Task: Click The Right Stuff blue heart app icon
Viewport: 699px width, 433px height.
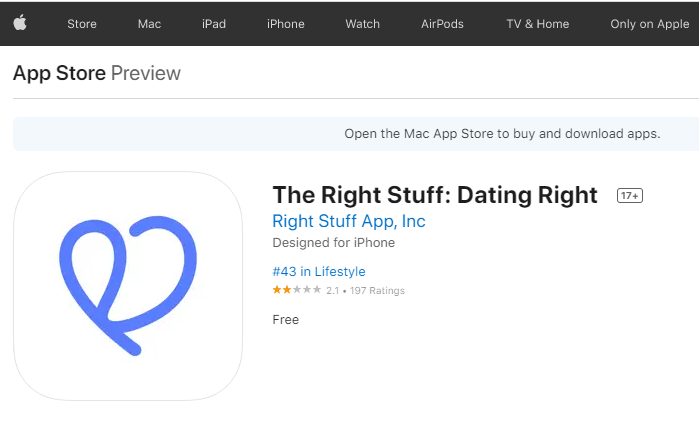Action: tap(128, 286)
